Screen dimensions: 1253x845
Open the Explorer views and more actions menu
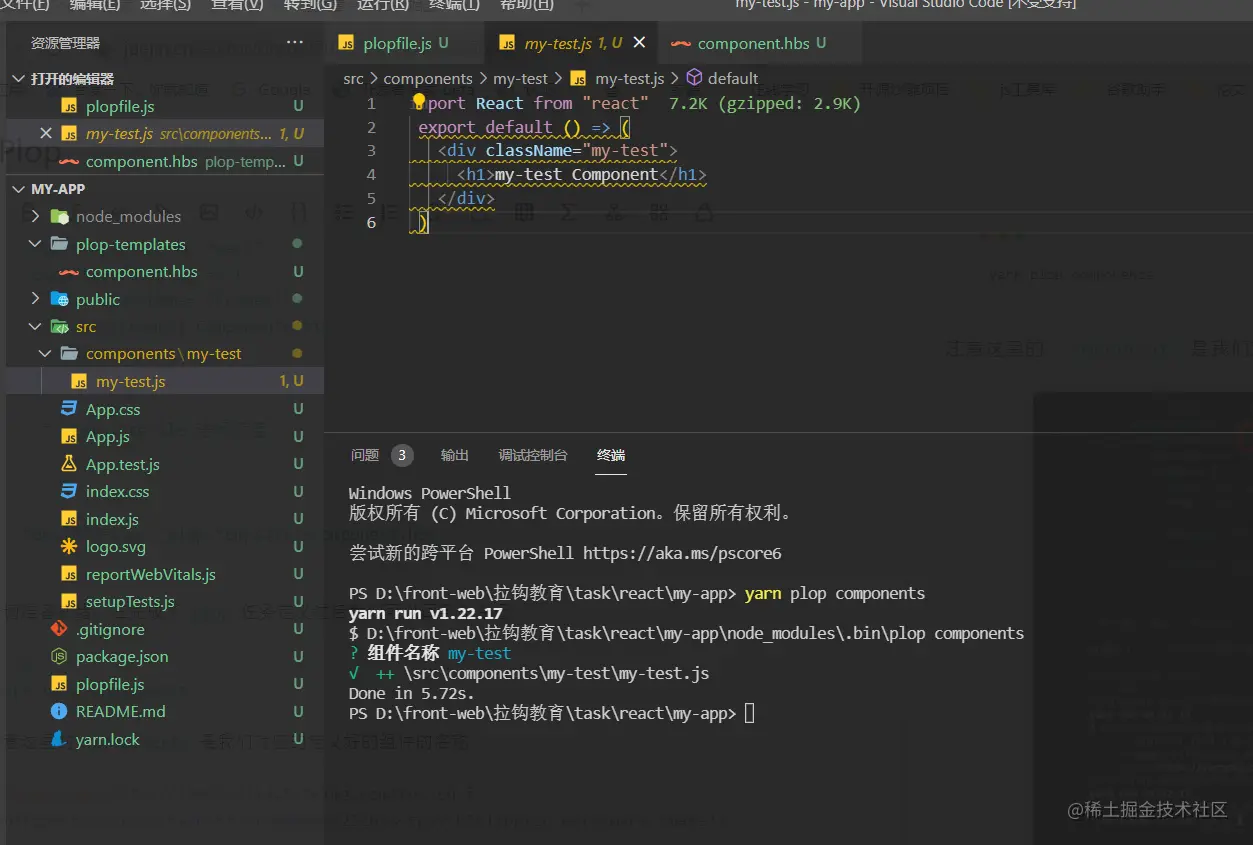click(294, 43)
